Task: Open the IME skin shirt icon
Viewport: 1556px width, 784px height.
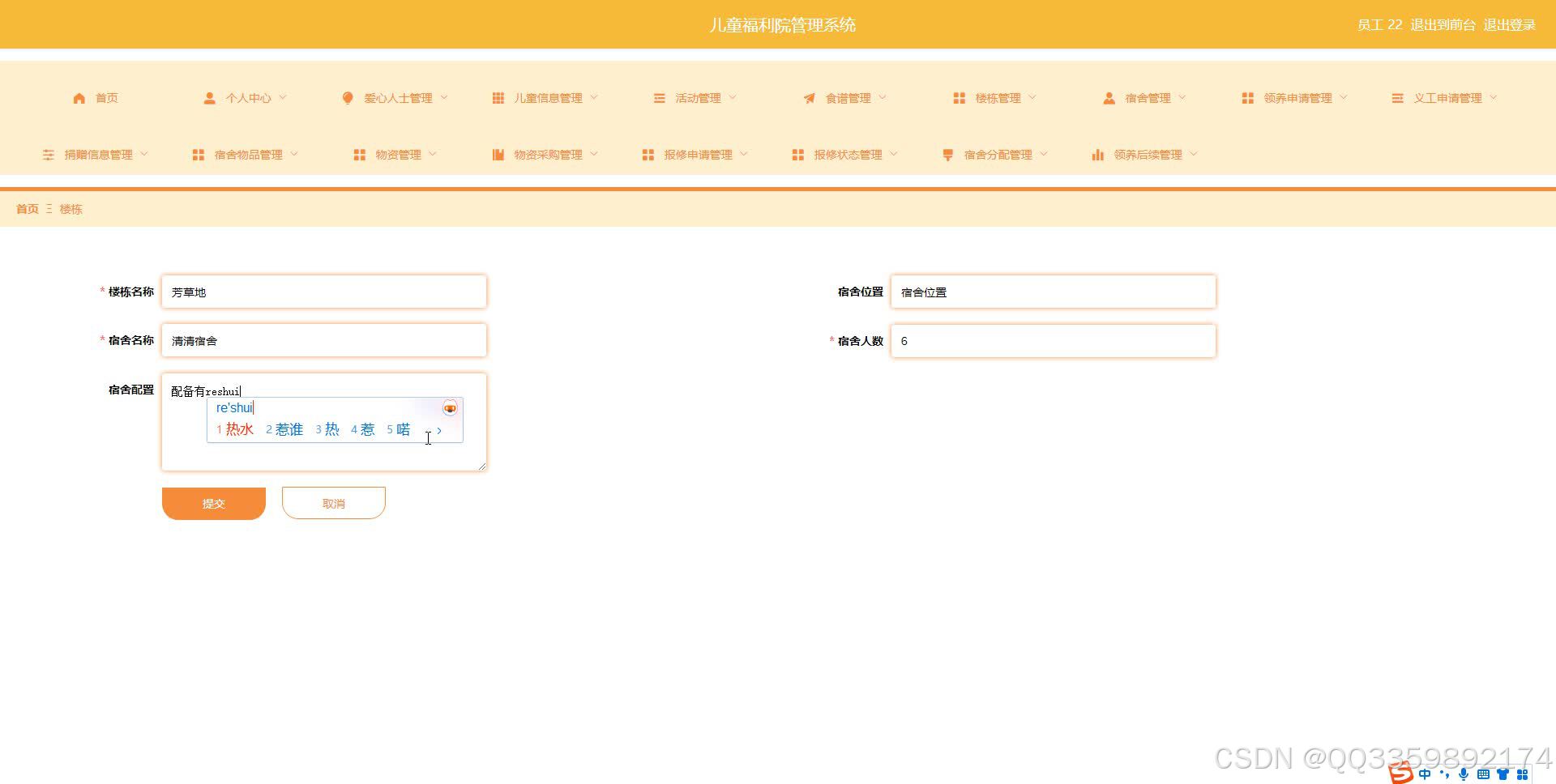Action: pos(1503,774)
